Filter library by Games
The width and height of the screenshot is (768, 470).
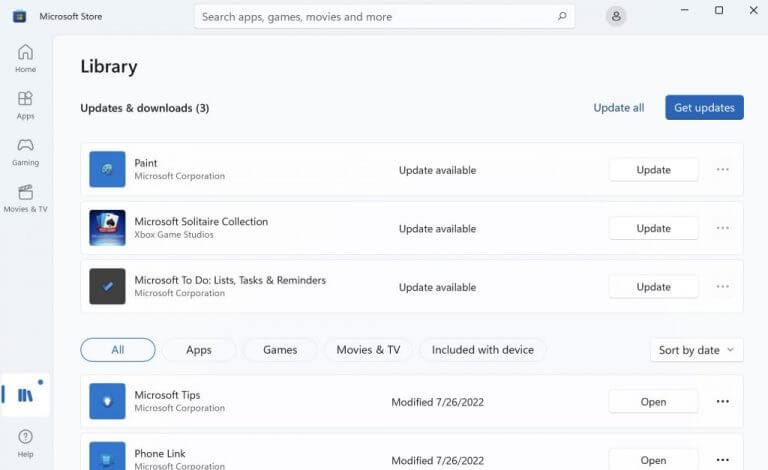(280, 350)
